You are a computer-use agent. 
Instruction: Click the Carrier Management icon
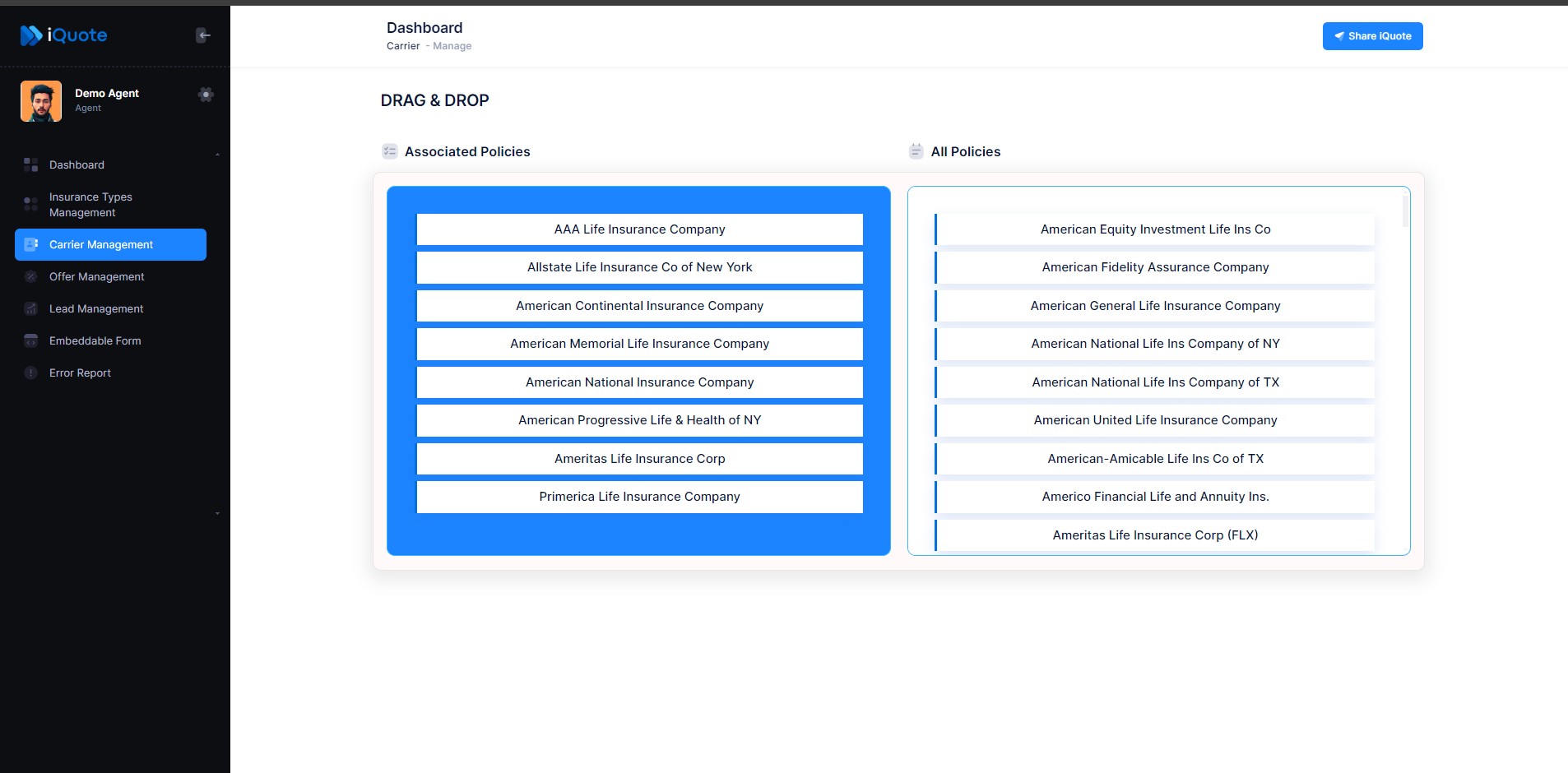[x=31, y=244]
